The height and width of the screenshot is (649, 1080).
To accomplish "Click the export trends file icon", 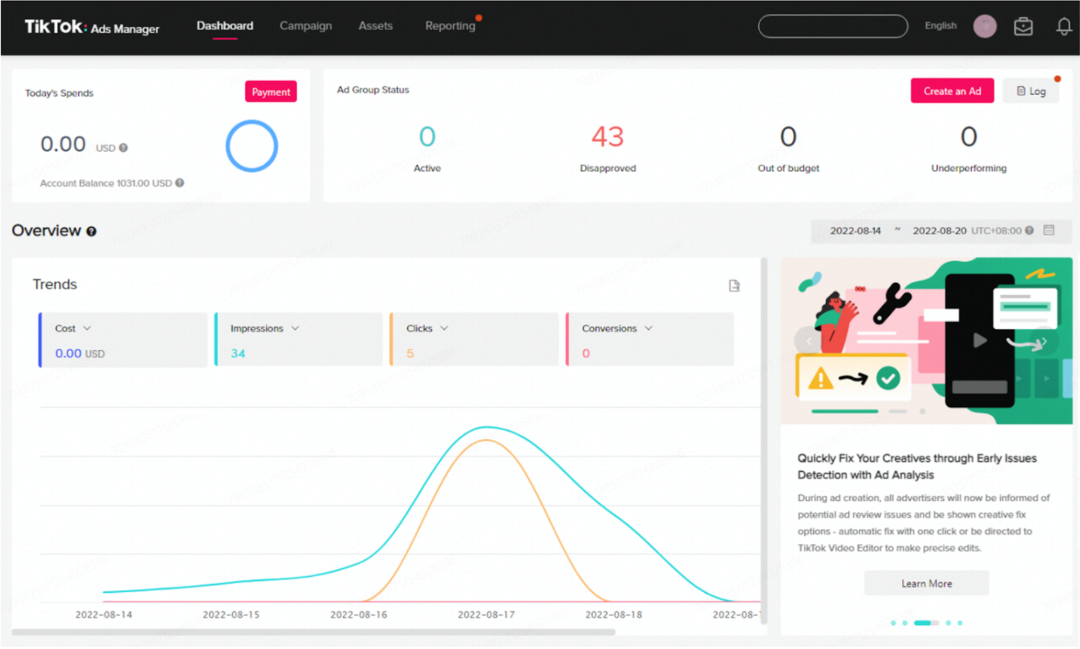I will 734,286.
